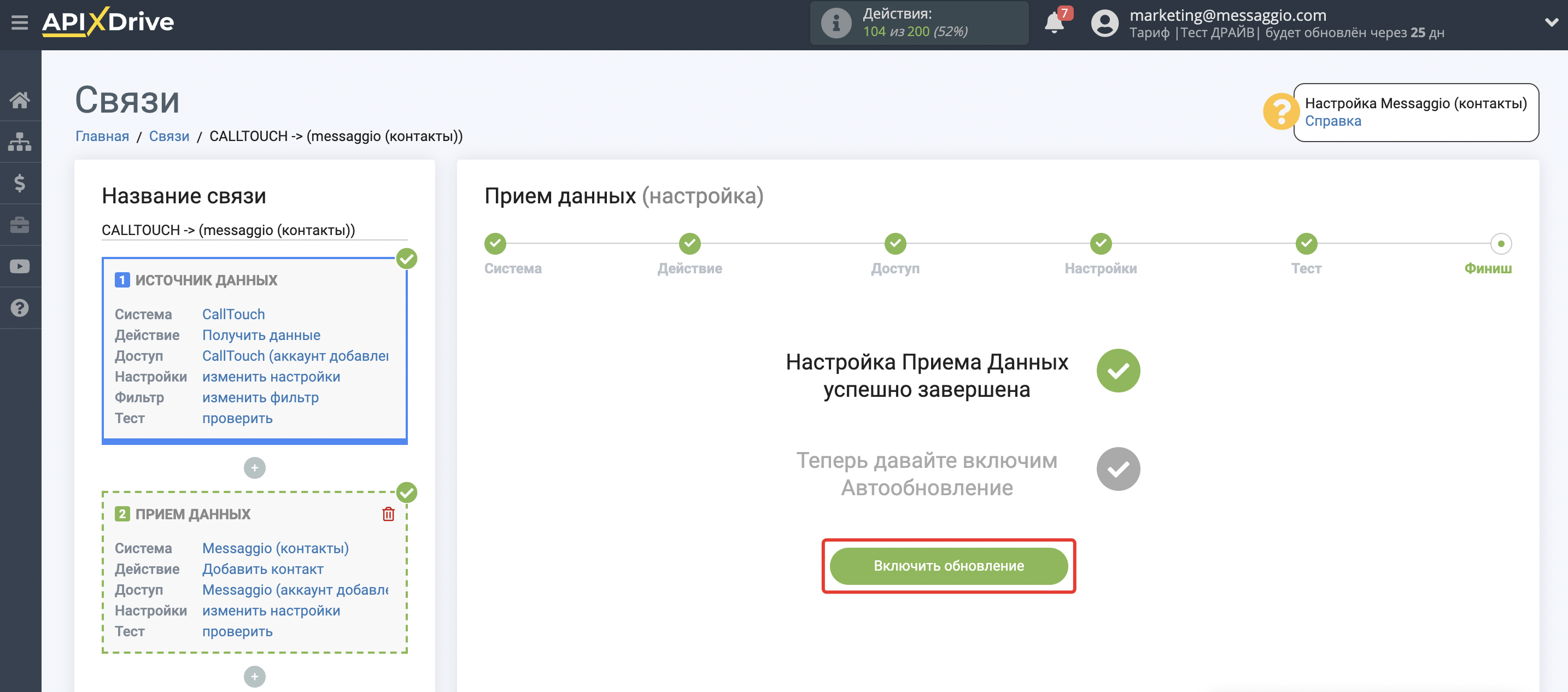Viewport: 1568px width, 692px height.
Task: Click изменить фильтр link
Action: point(260,397)
